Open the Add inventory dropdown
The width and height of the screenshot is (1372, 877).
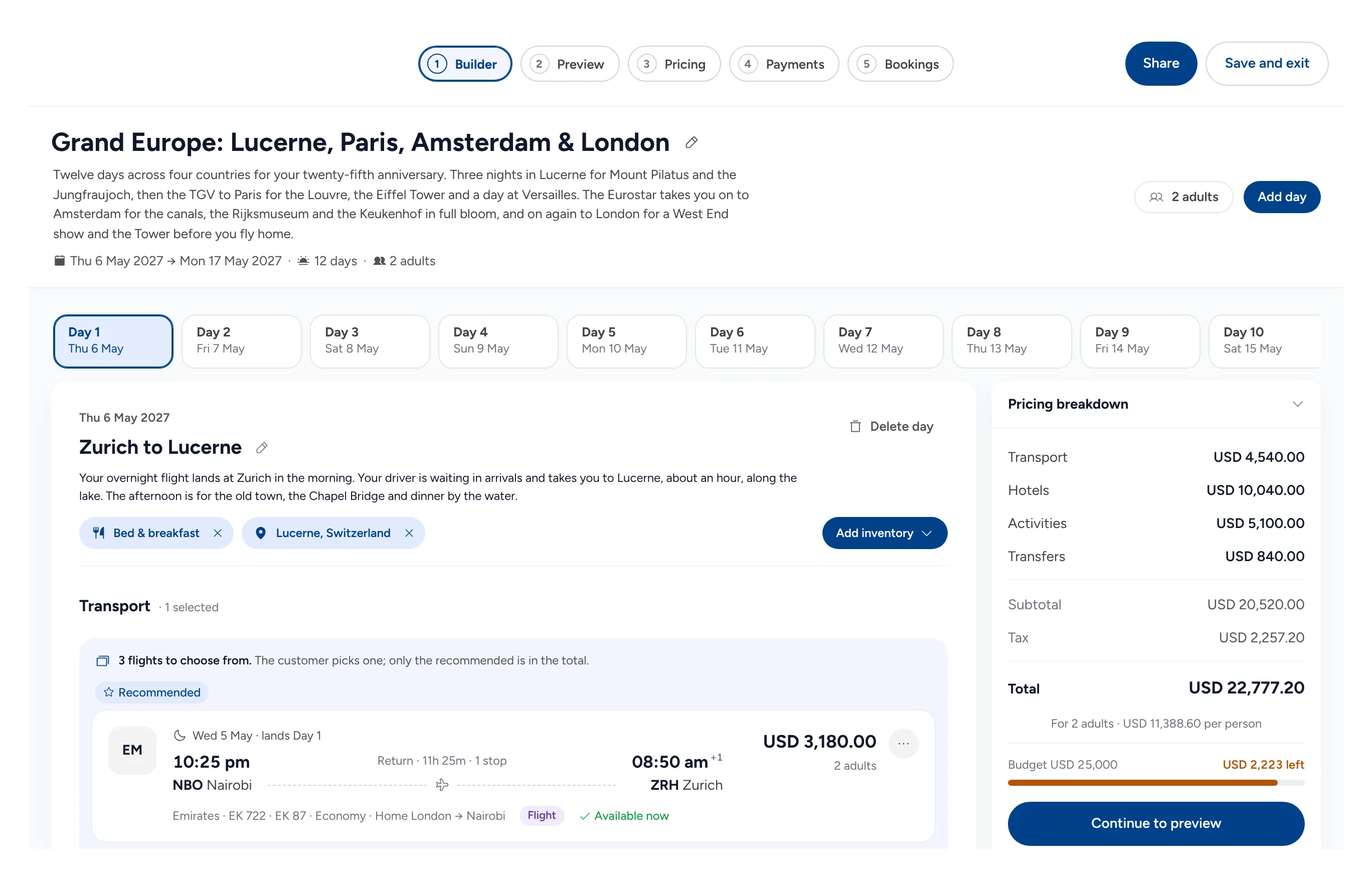click(x=884, y=533)
